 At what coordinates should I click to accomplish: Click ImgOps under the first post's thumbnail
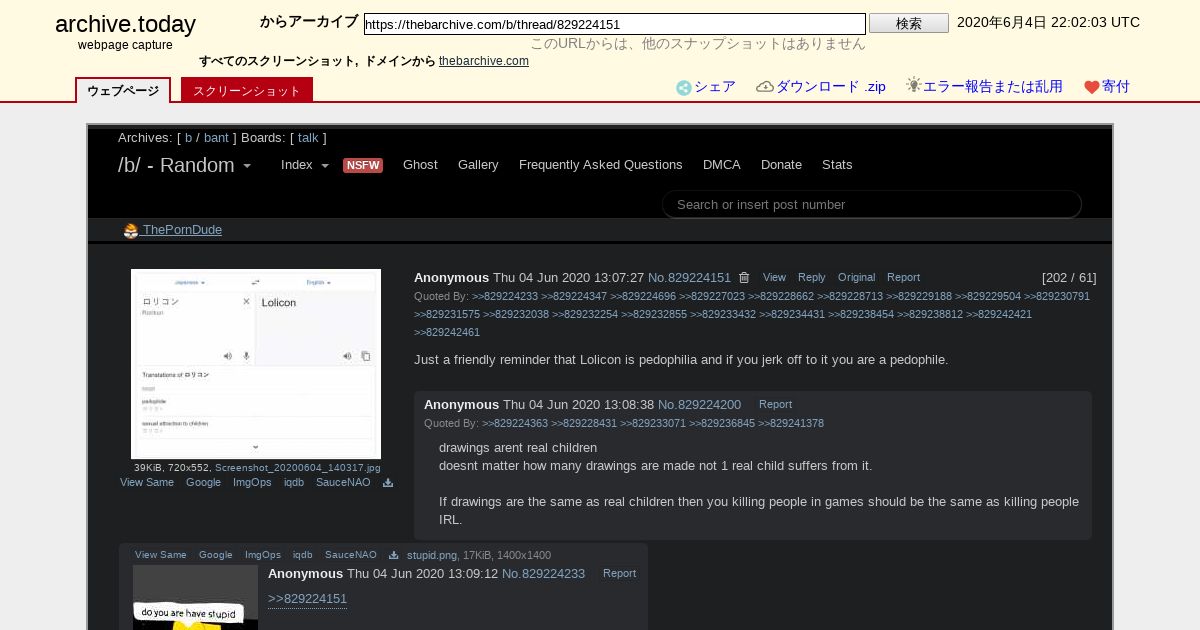coord(252,483)
